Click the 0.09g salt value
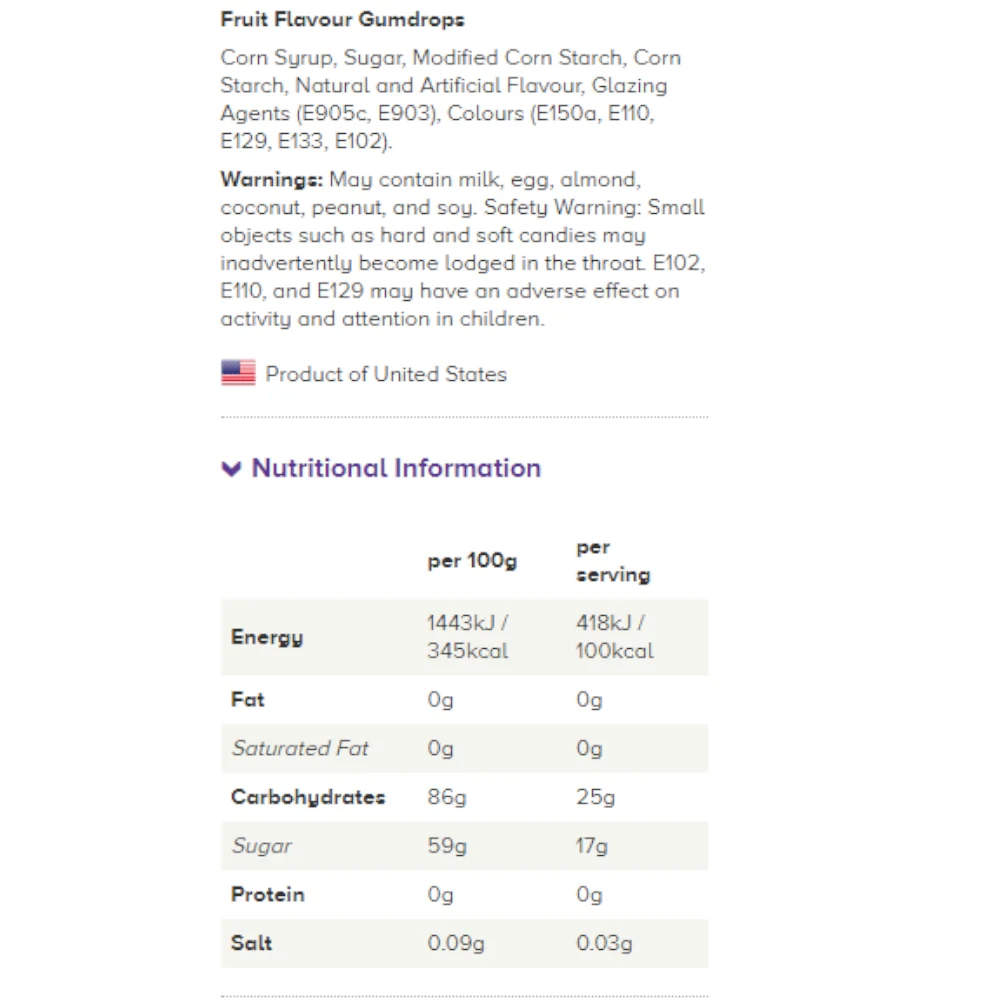 (456, 943)
